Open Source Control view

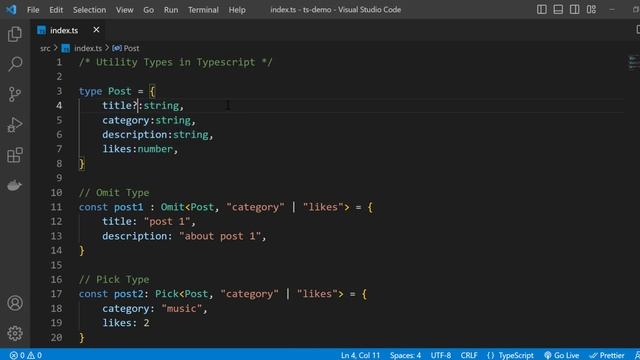tap(15, 94)
